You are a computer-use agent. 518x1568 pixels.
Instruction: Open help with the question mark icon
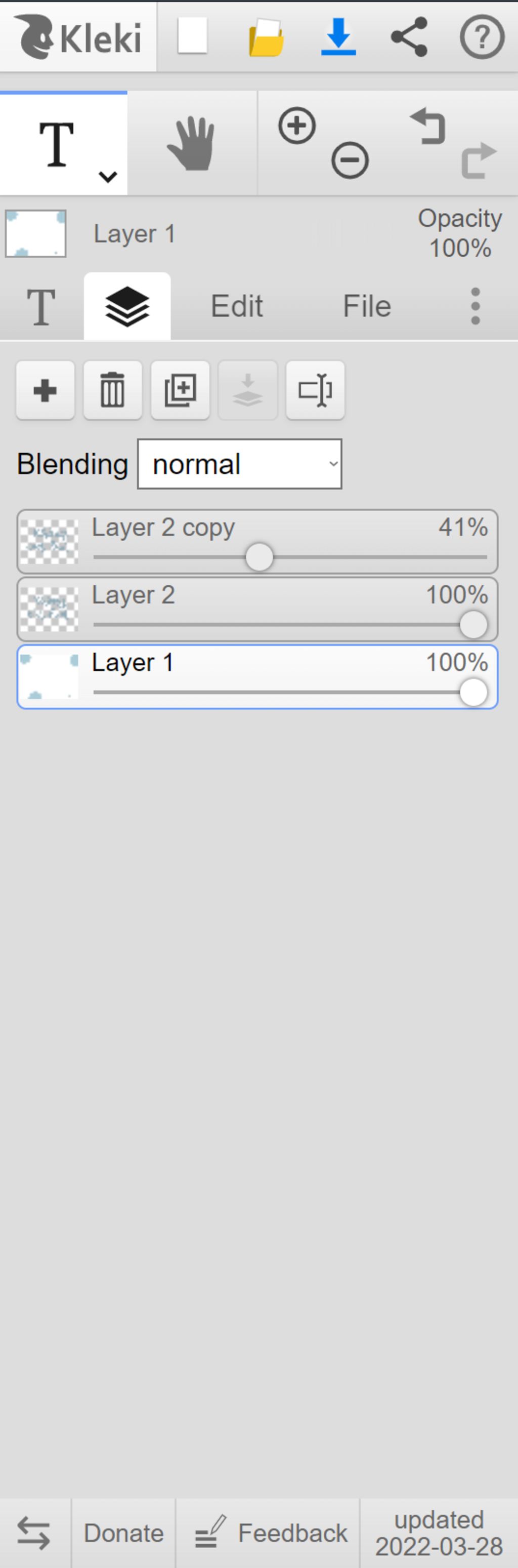(x=482, y=37)
